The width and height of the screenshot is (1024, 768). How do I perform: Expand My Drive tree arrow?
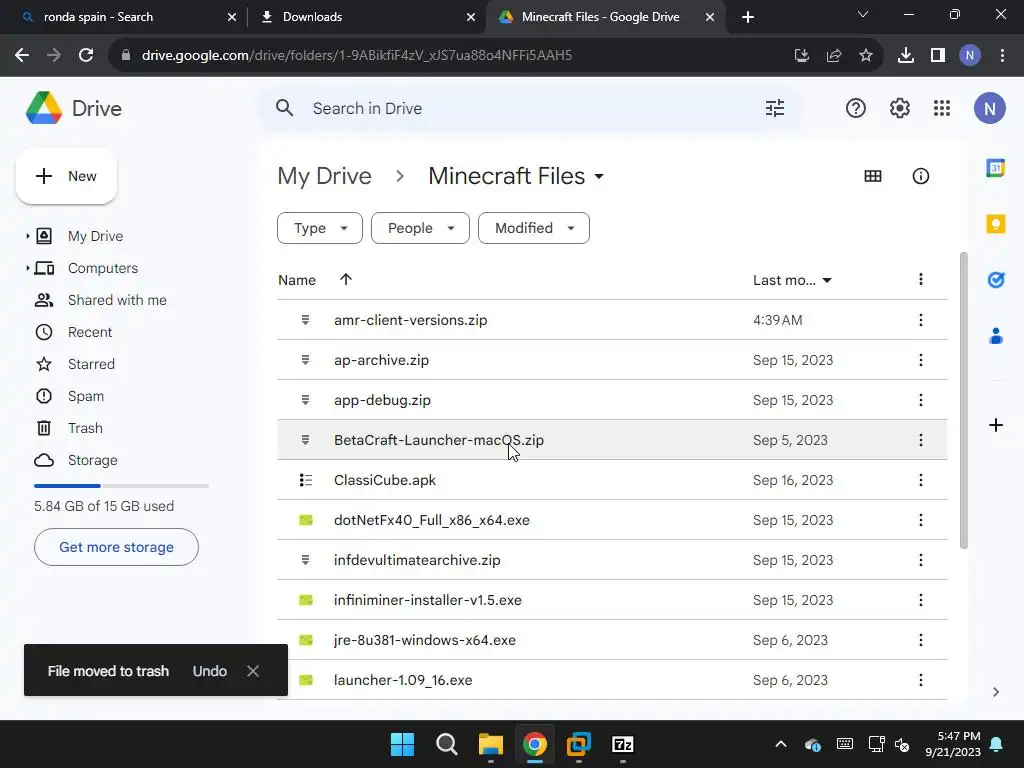coord(27,236)
